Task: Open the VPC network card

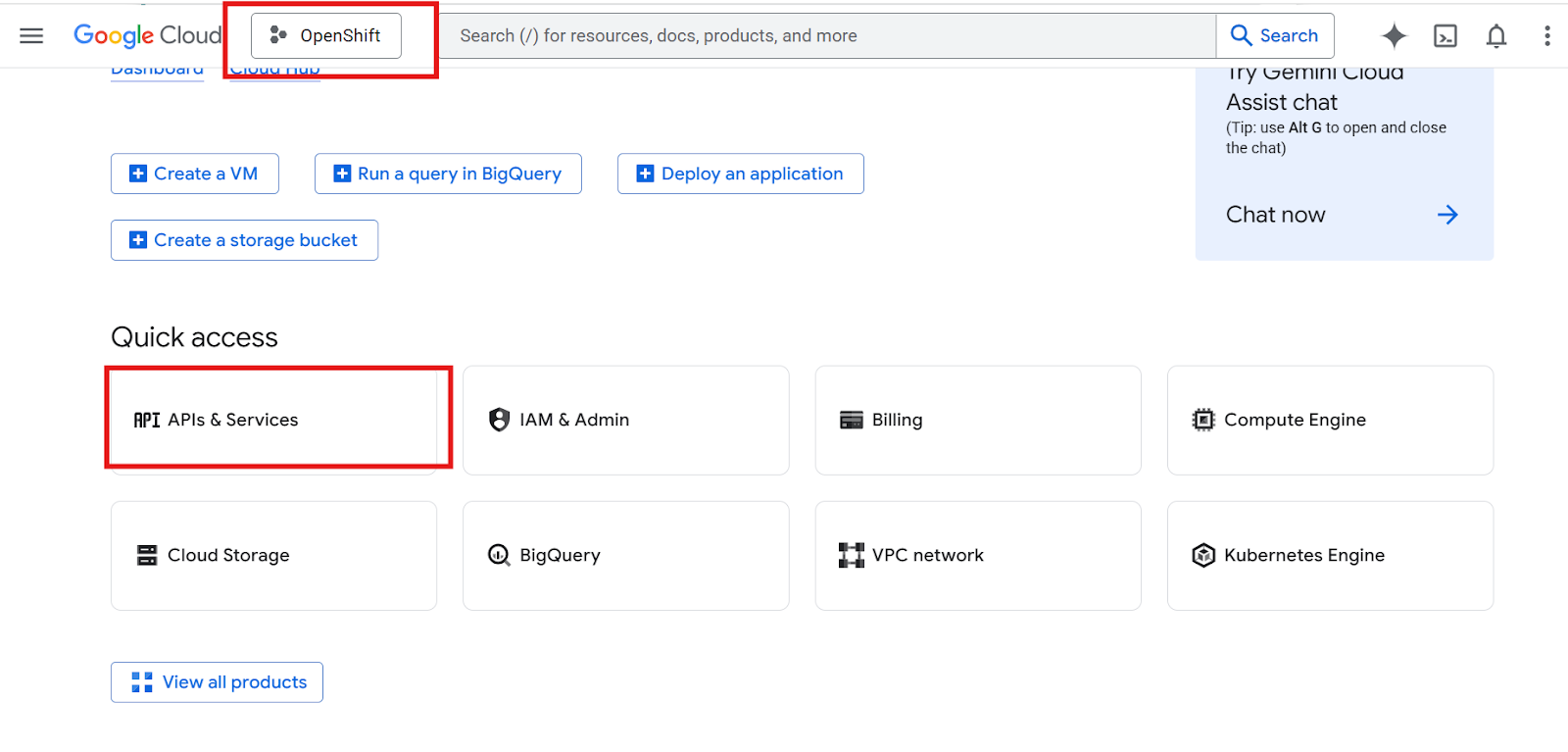Action: pyautogui.click(x=977, y=555)
